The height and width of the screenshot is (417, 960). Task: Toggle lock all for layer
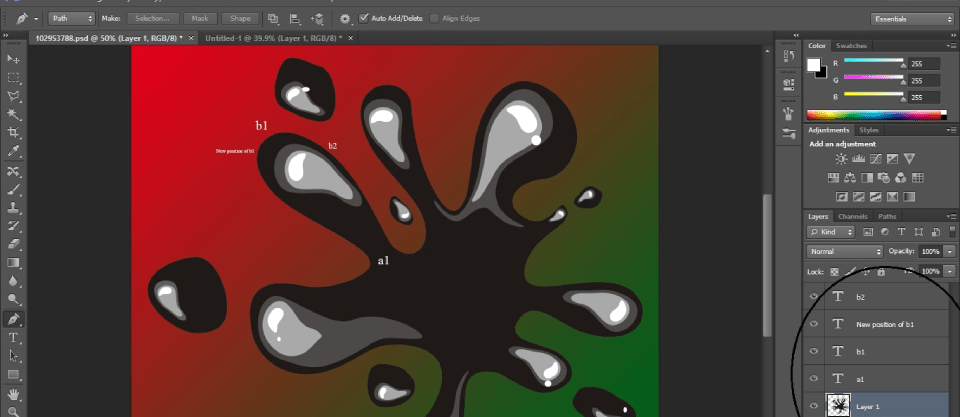[x=881, y=271]
